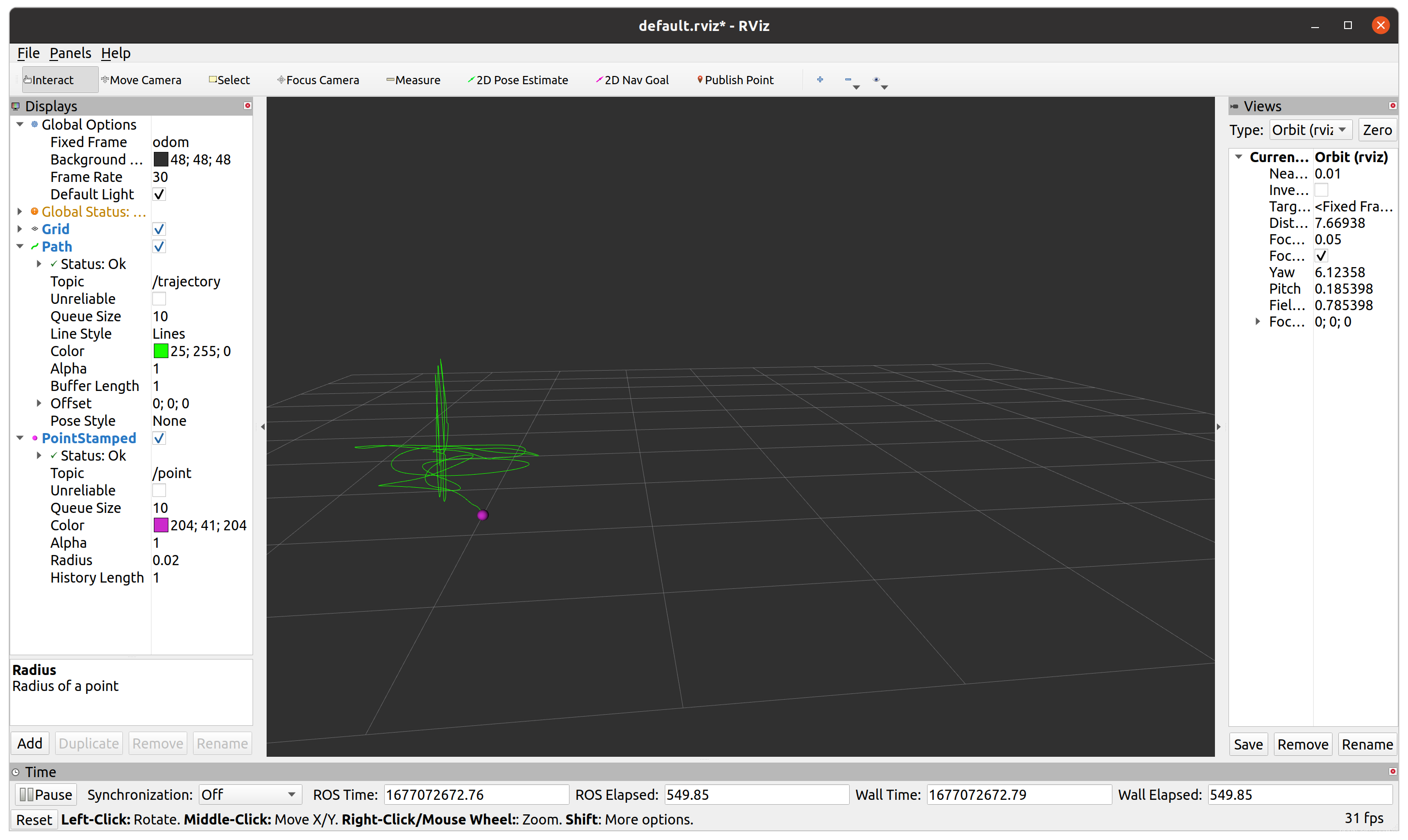This screenshot has height=840, width=1408.
Task: Click the Reset button
Action: click(34, 820)
